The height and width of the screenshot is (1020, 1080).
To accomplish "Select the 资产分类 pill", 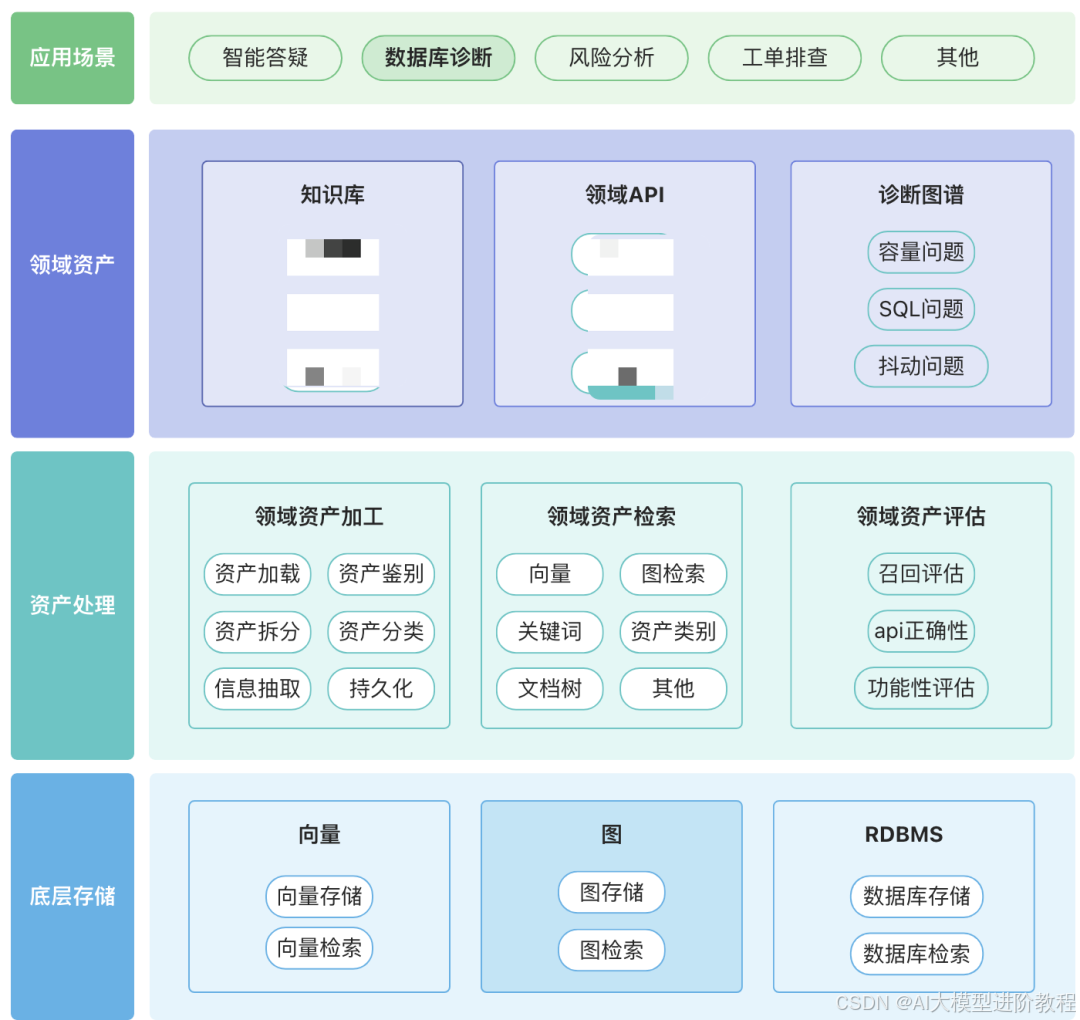I will (381, 632).
